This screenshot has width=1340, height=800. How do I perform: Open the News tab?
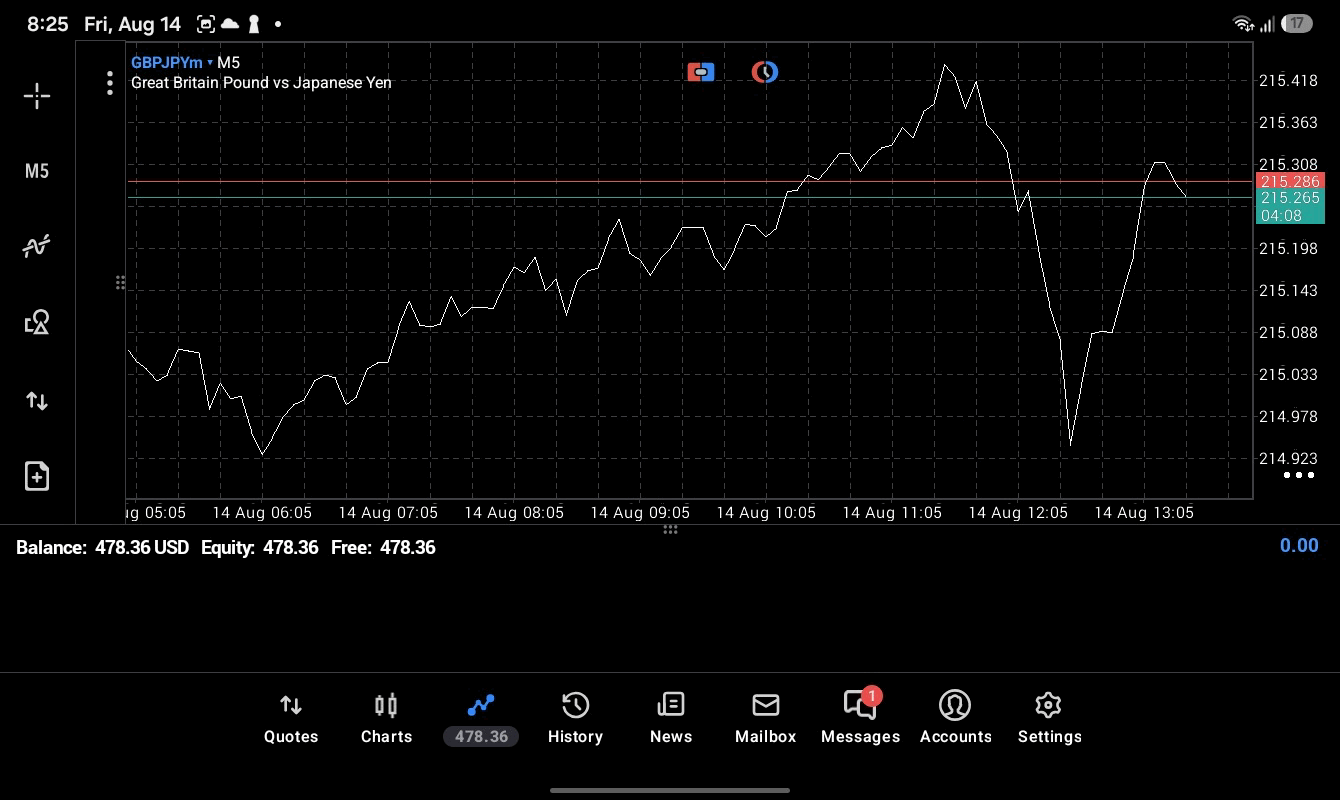(671, 719)
